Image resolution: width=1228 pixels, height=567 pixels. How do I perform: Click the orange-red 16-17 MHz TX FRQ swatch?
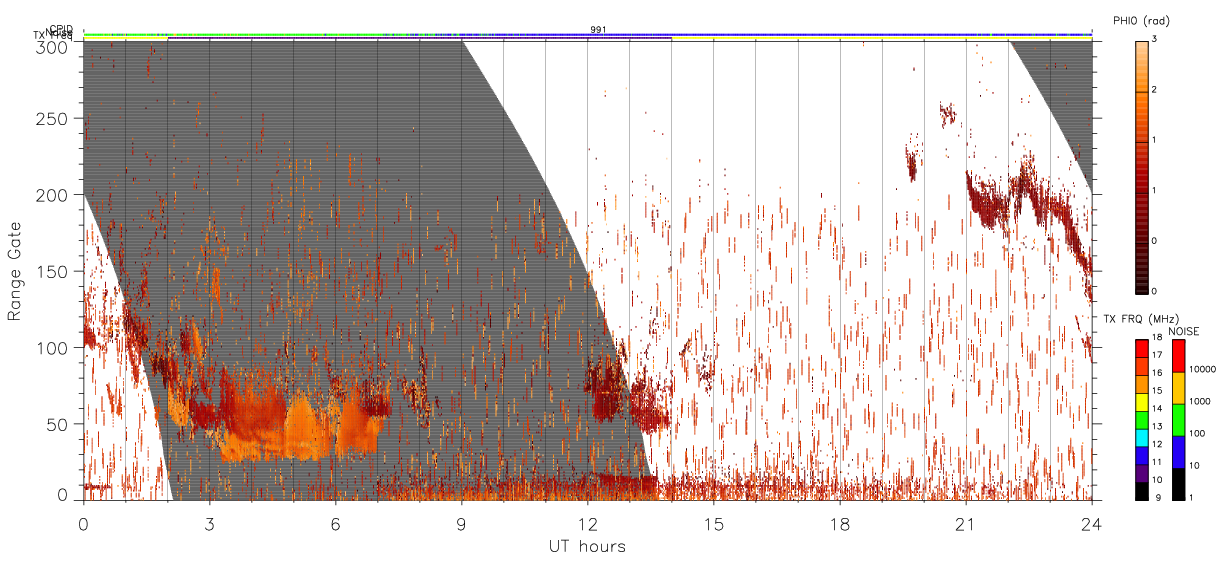coord(1141,366)
